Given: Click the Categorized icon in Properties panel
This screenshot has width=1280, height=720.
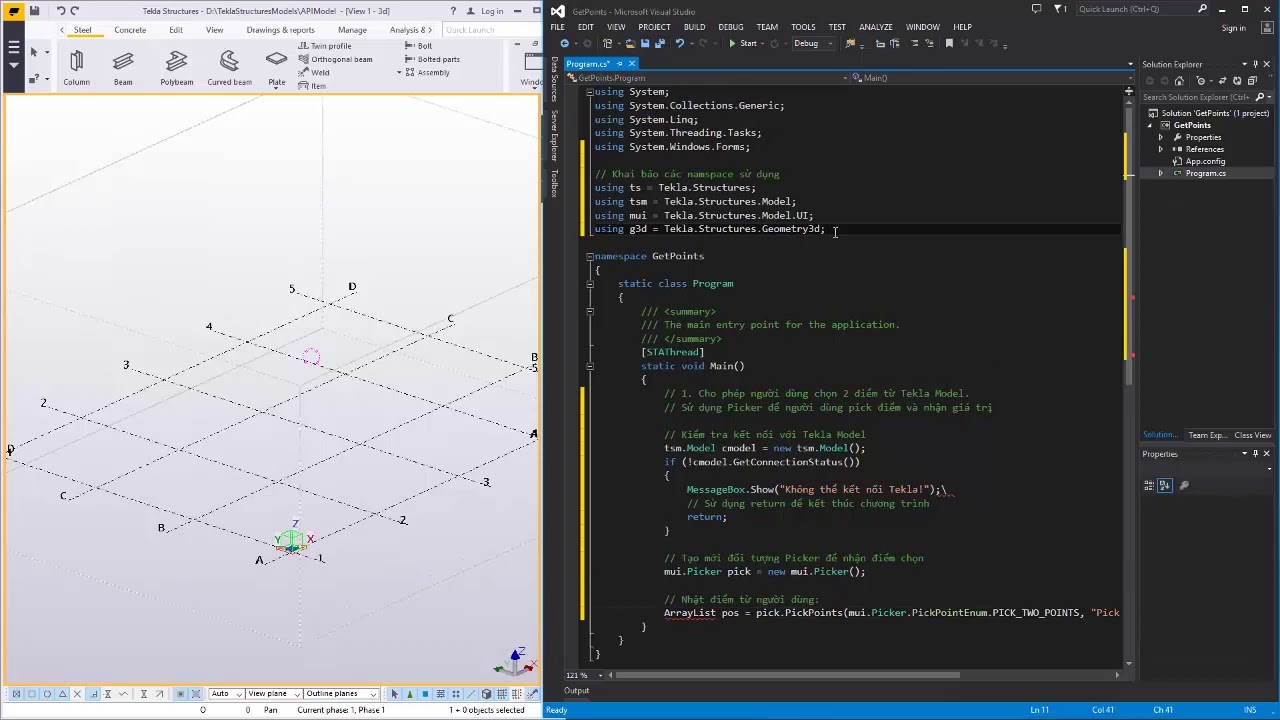Looking at the screenshot, I should pyautogui.click(x=1150, y=485).
